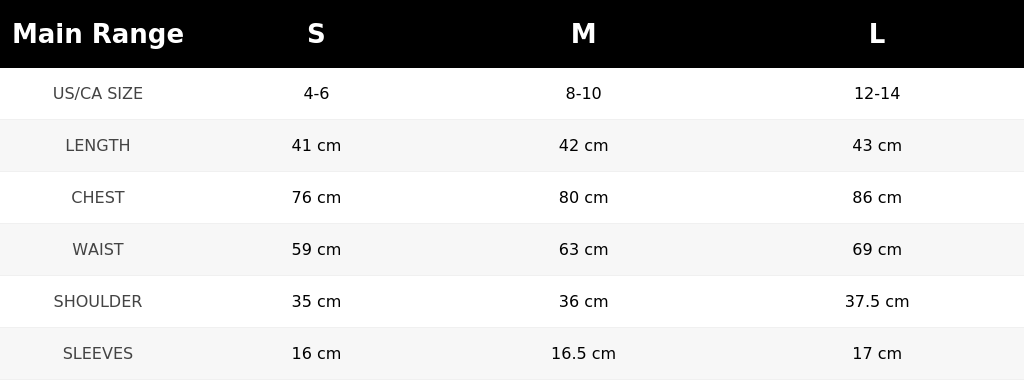This screenshot has width=1024, height=380.
Task: Select the 4-6 US/CA size cell
Action: point(316,93)
